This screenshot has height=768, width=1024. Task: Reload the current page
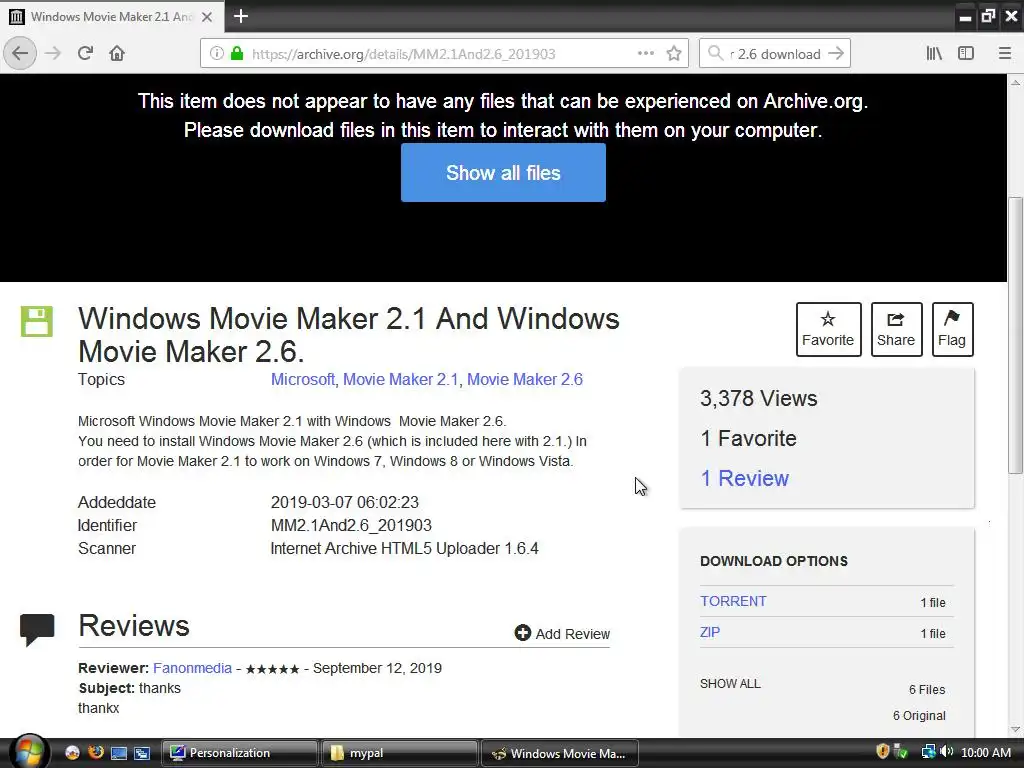[x=85, y=54]
